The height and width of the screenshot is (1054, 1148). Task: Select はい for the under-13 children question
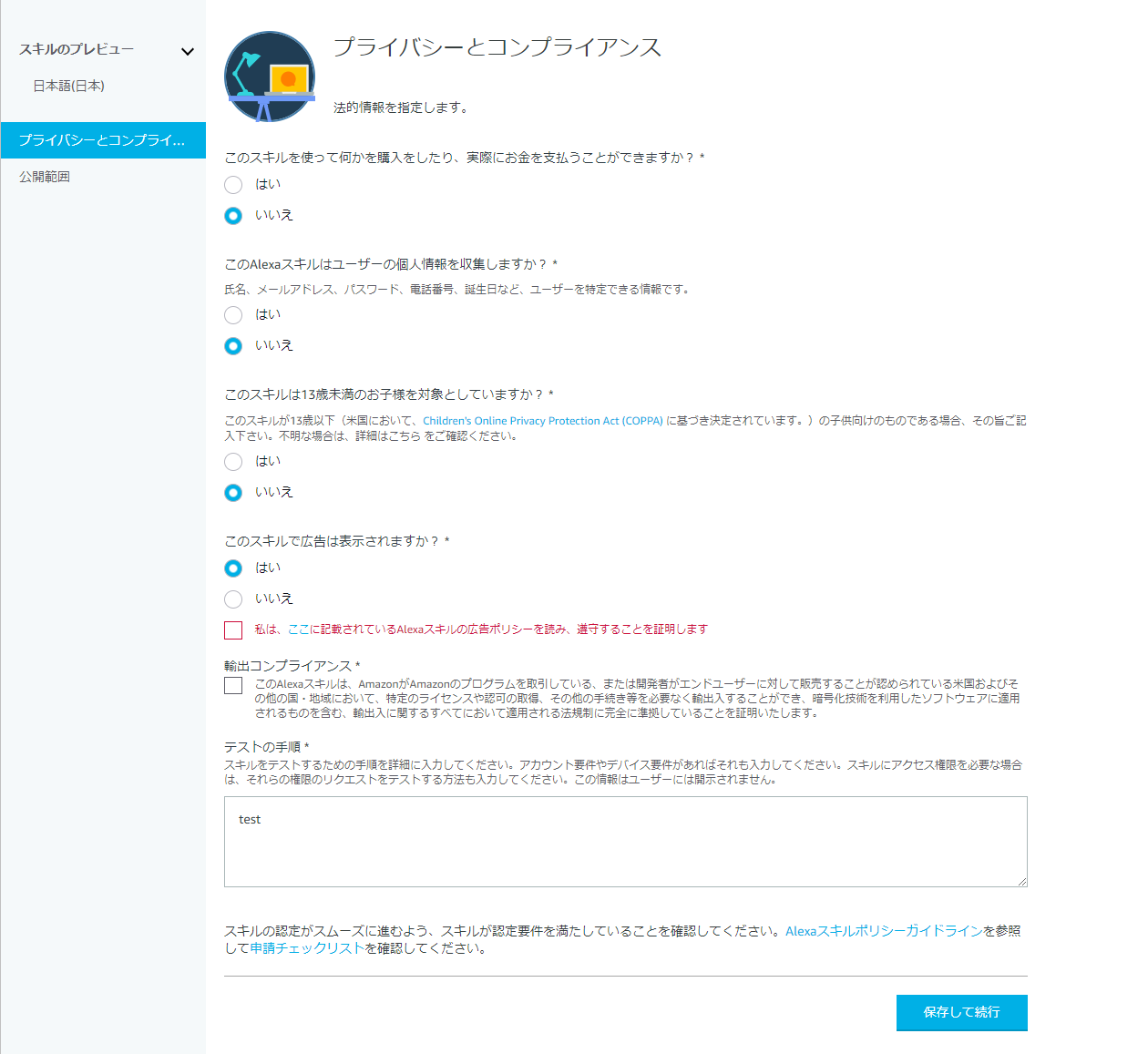(x=233, y=462)
